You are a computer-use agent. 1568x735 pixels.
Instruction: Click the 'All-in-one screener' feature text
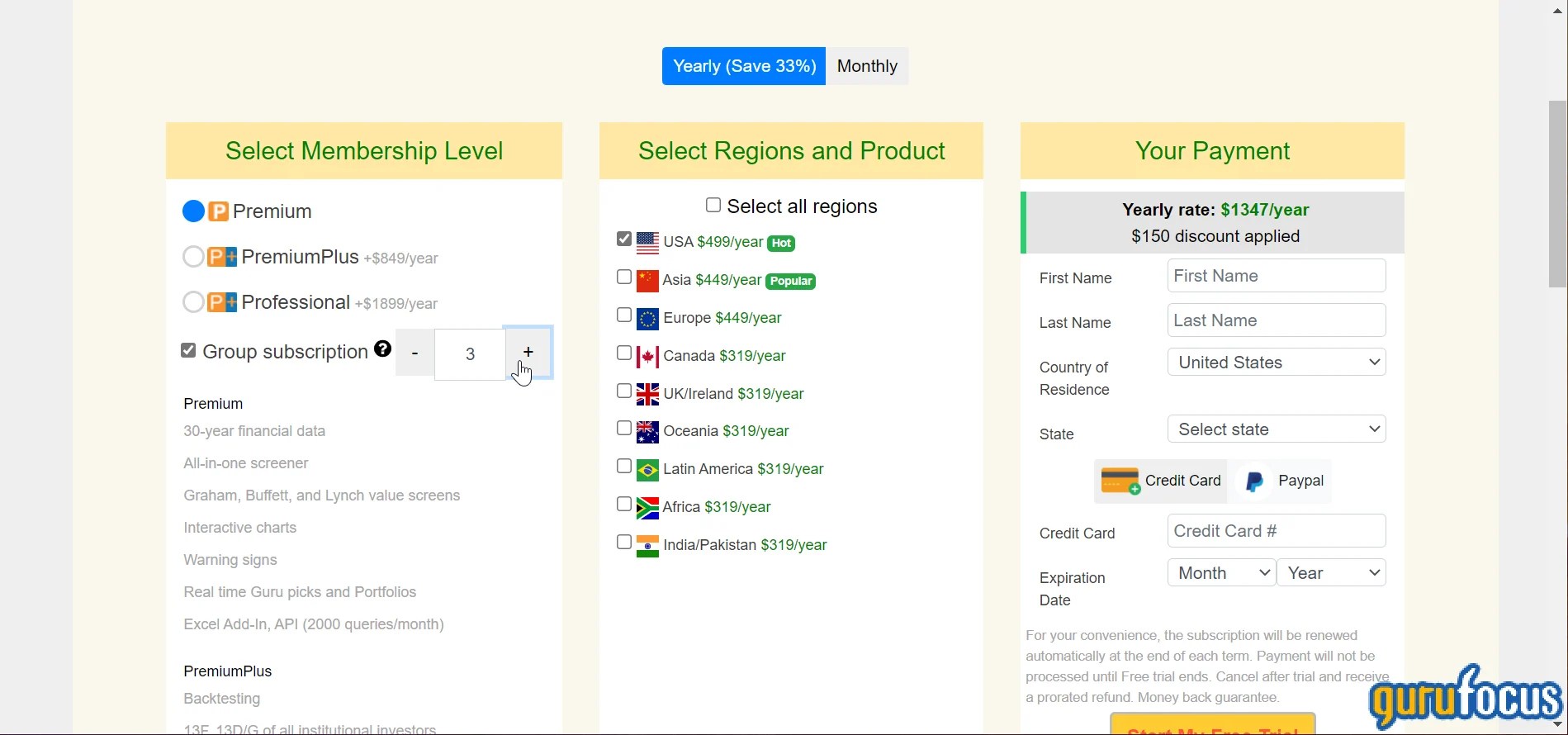pos(246,463)
